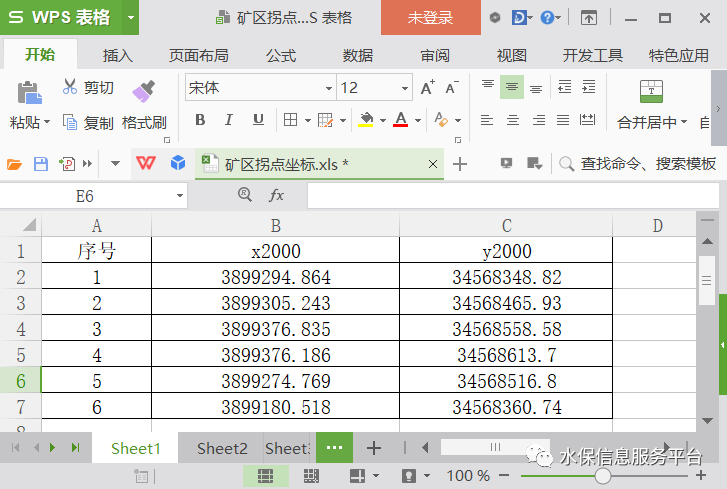This screenshot has width=727, height=489.
Task: Open the 页面布局 ribbon tab
Action: [198, 56]
